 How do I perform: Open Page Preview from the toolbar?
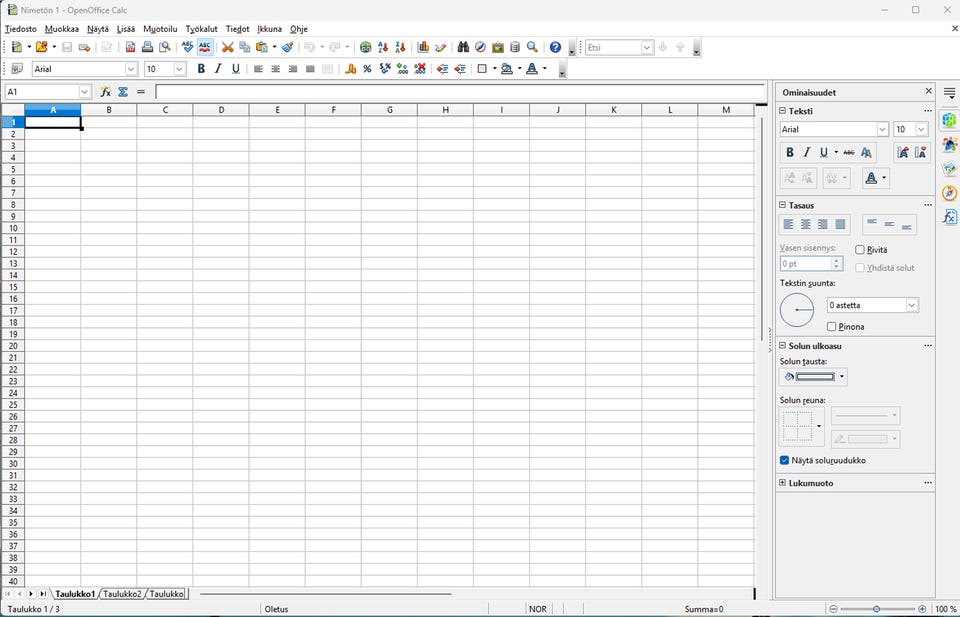coord(165,47)
